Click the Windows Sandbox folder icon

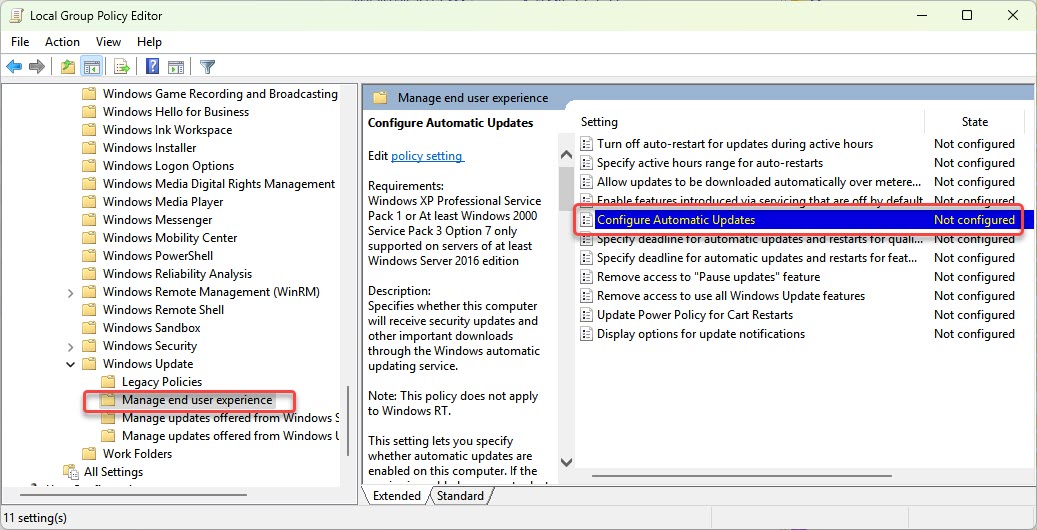pyautogui.click(x=89, y=328)
